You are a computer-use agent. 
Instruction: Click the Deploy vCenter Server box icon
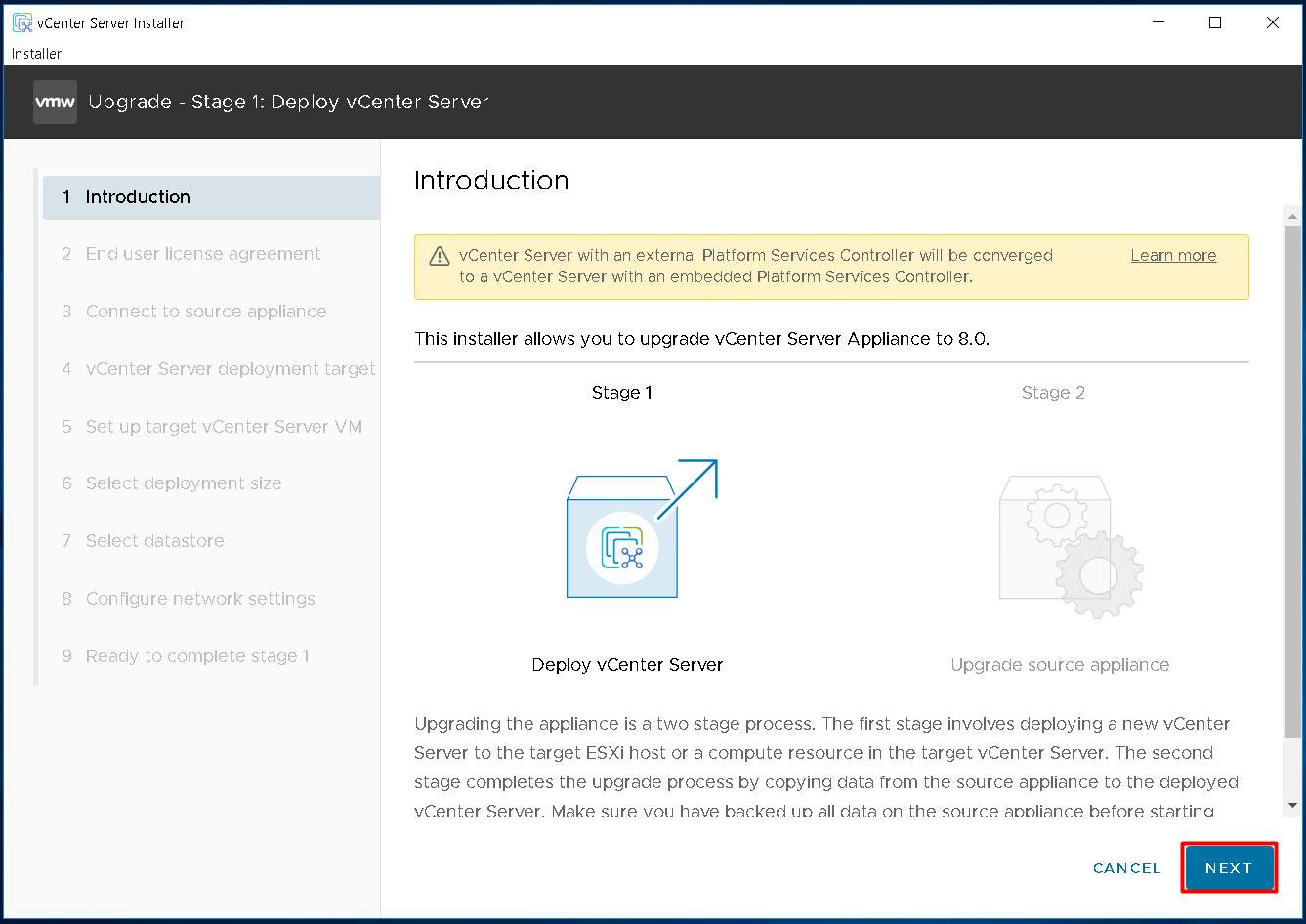click(x=642, y=529)
